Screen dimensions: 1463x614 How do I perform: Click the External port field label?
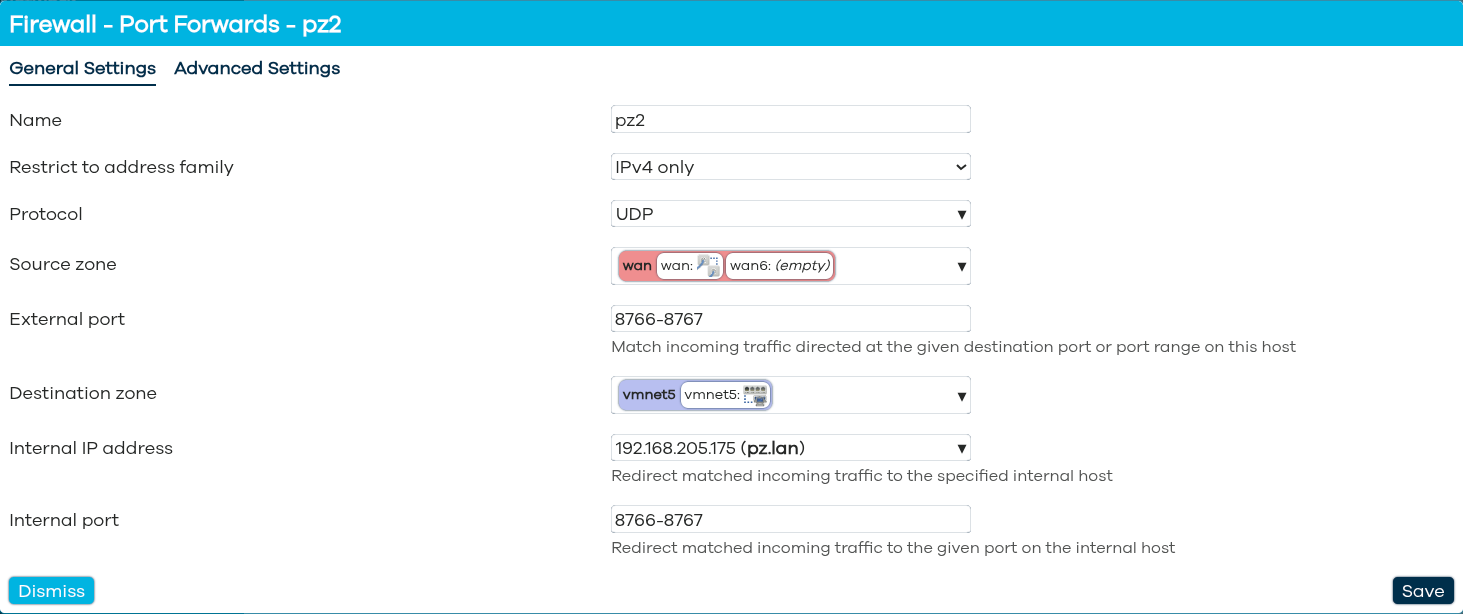(67, 319)
